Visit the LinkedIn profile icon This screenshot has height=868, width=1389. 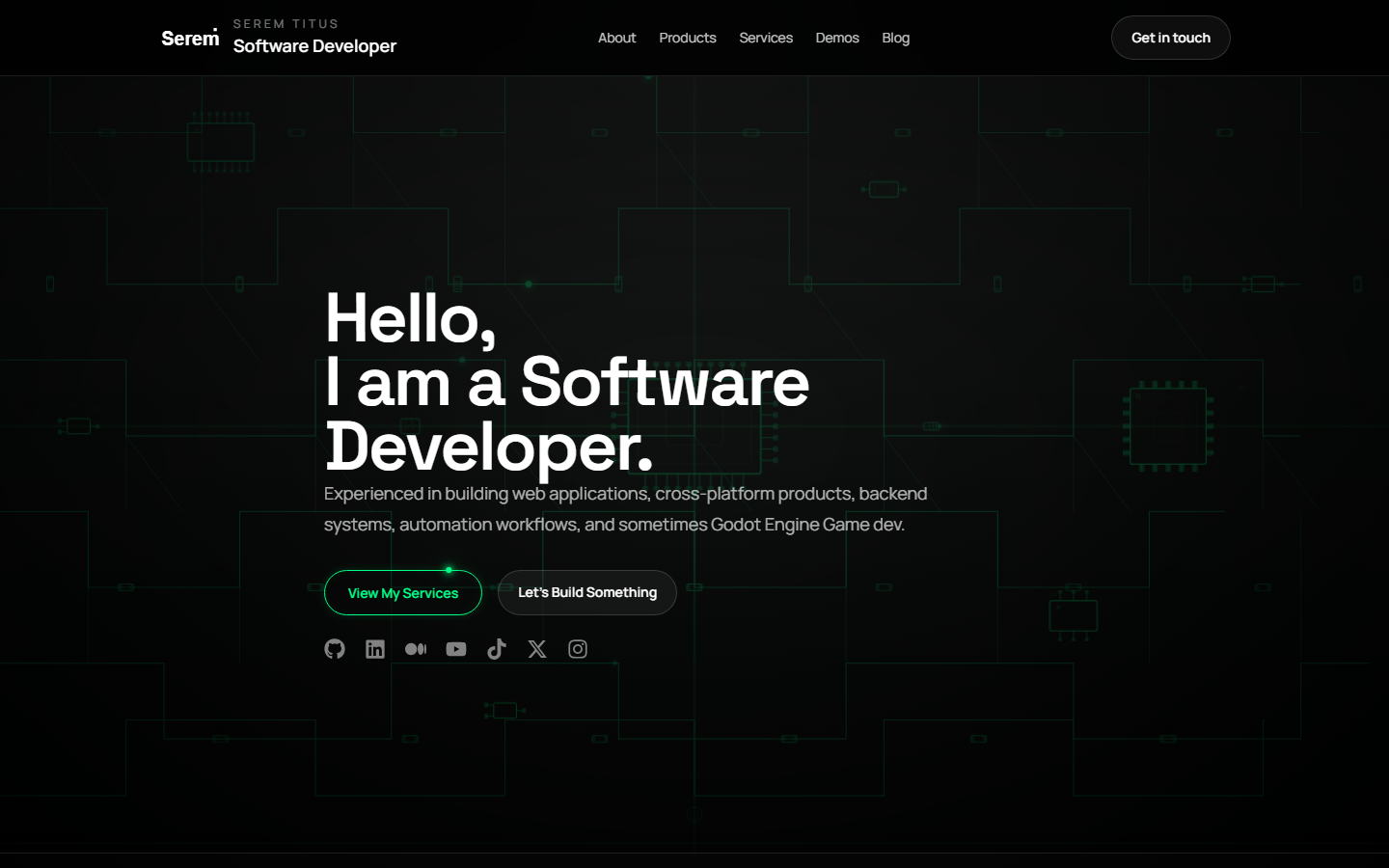(375, 649)
